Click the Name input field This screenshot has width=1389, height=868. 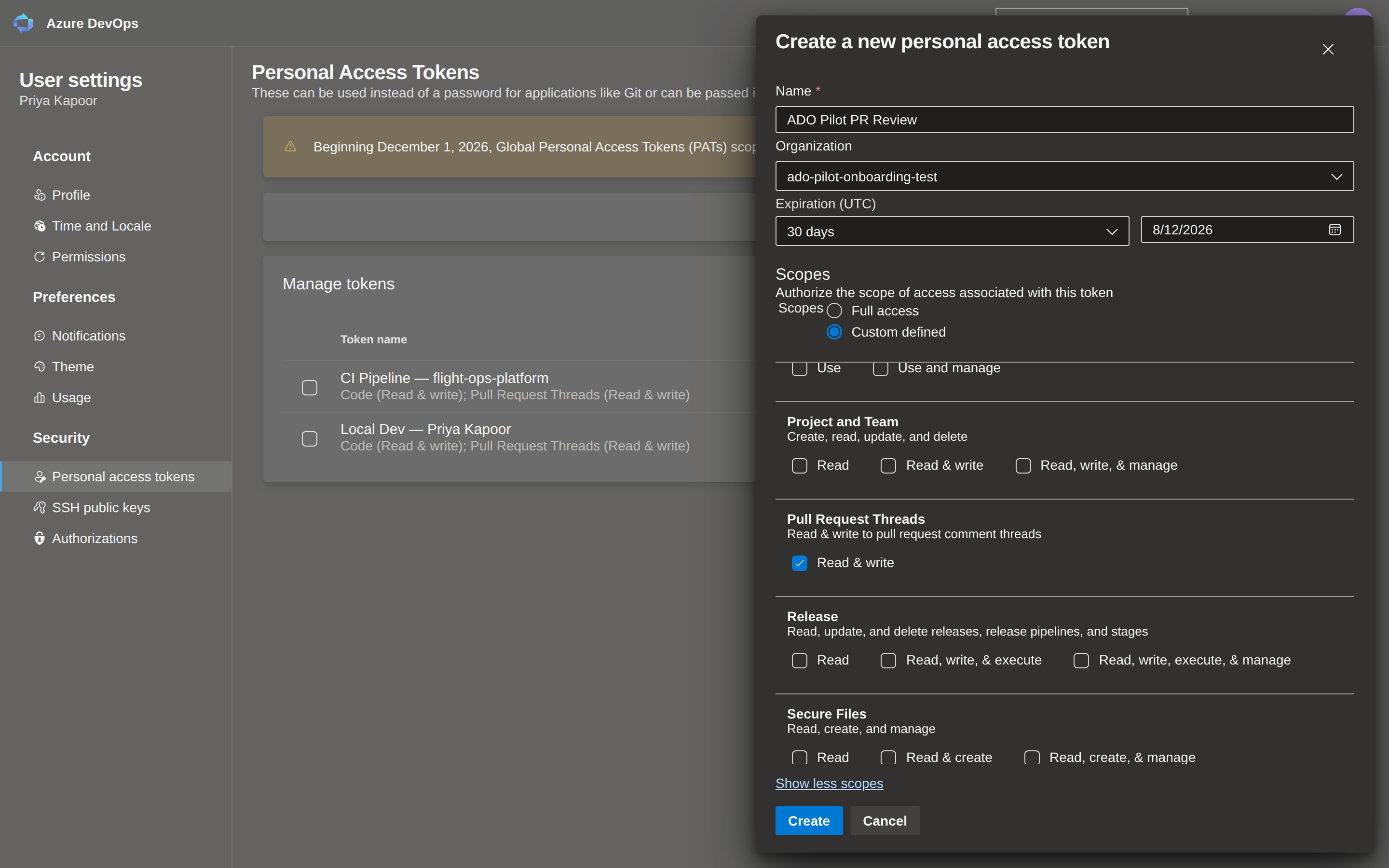coord(1064,120)
